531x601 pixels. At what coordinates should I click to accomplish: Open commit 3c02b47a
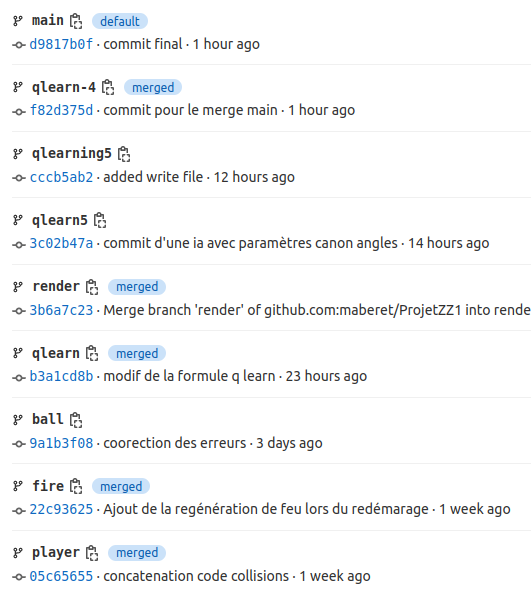coord(61,243)
